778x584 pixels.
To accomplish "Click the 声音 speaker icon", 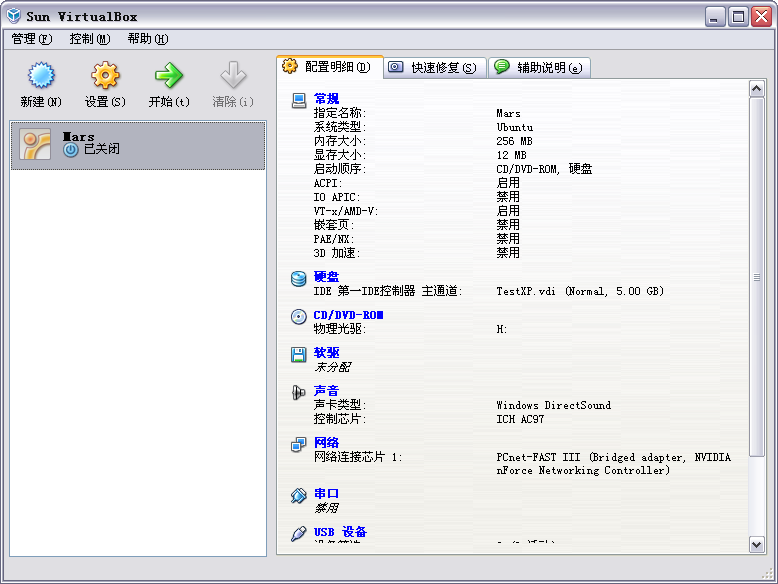I will point(298,392).
